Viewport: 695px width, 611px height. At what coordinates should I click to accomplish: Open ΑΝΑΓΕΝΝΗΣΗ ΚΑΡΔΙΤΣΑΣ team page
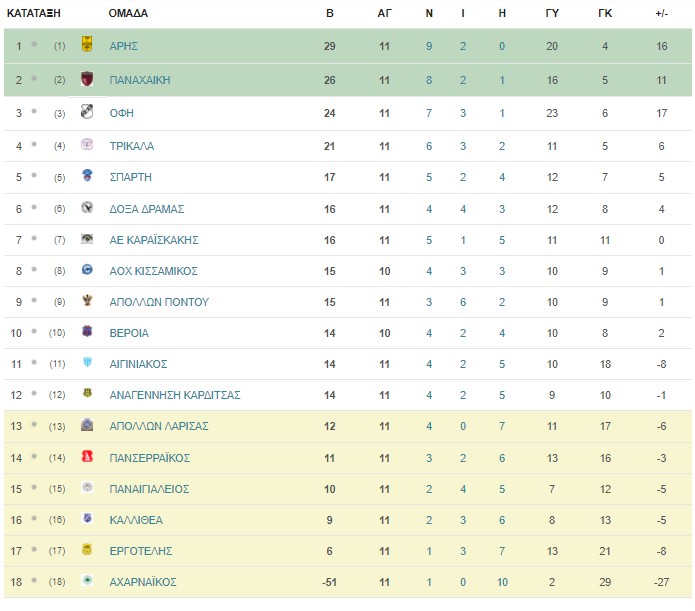click(x=175, y=395)
